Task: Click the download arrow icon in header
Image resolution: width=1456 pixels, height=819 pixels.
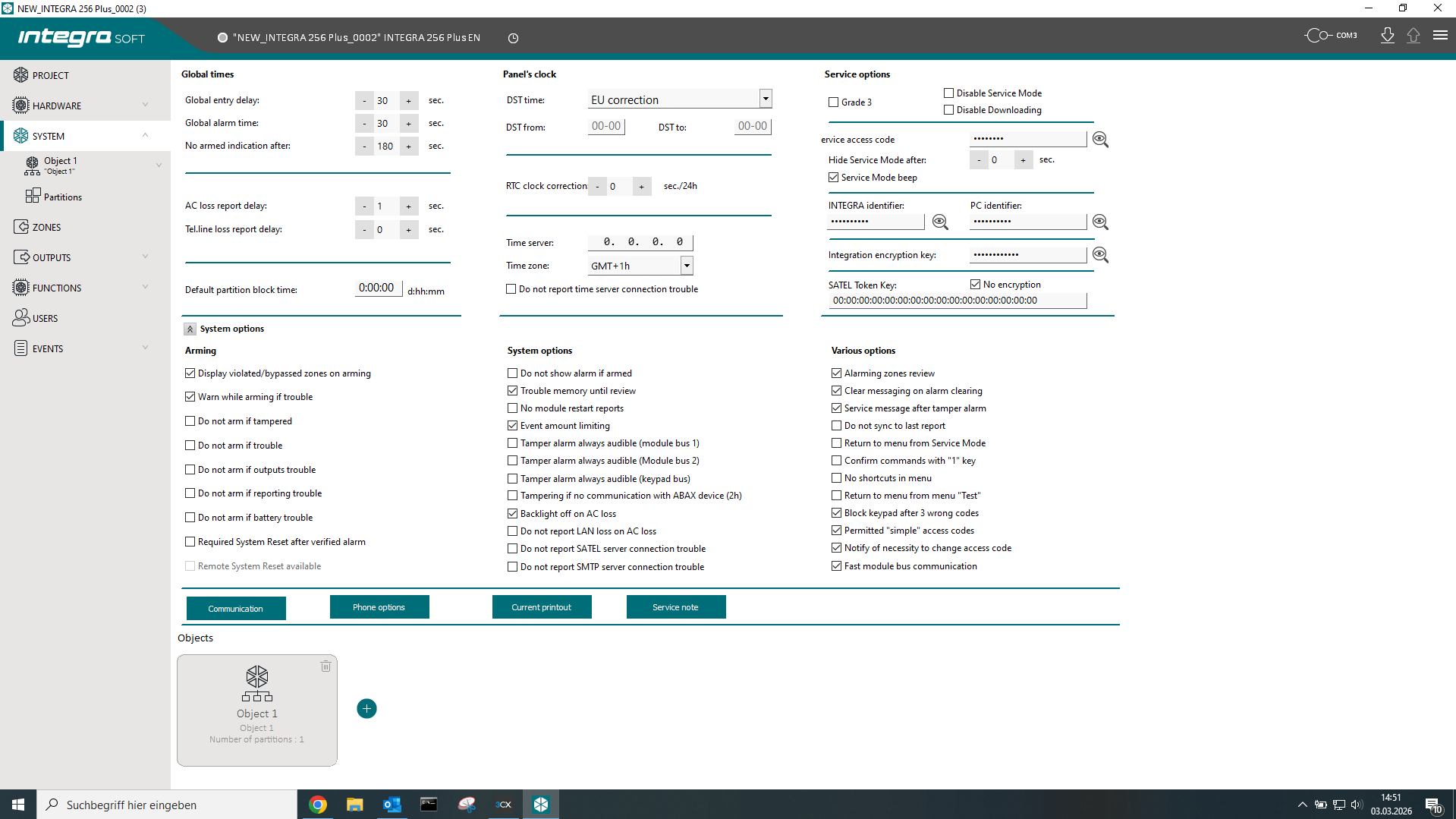Action: (1387, 36)
